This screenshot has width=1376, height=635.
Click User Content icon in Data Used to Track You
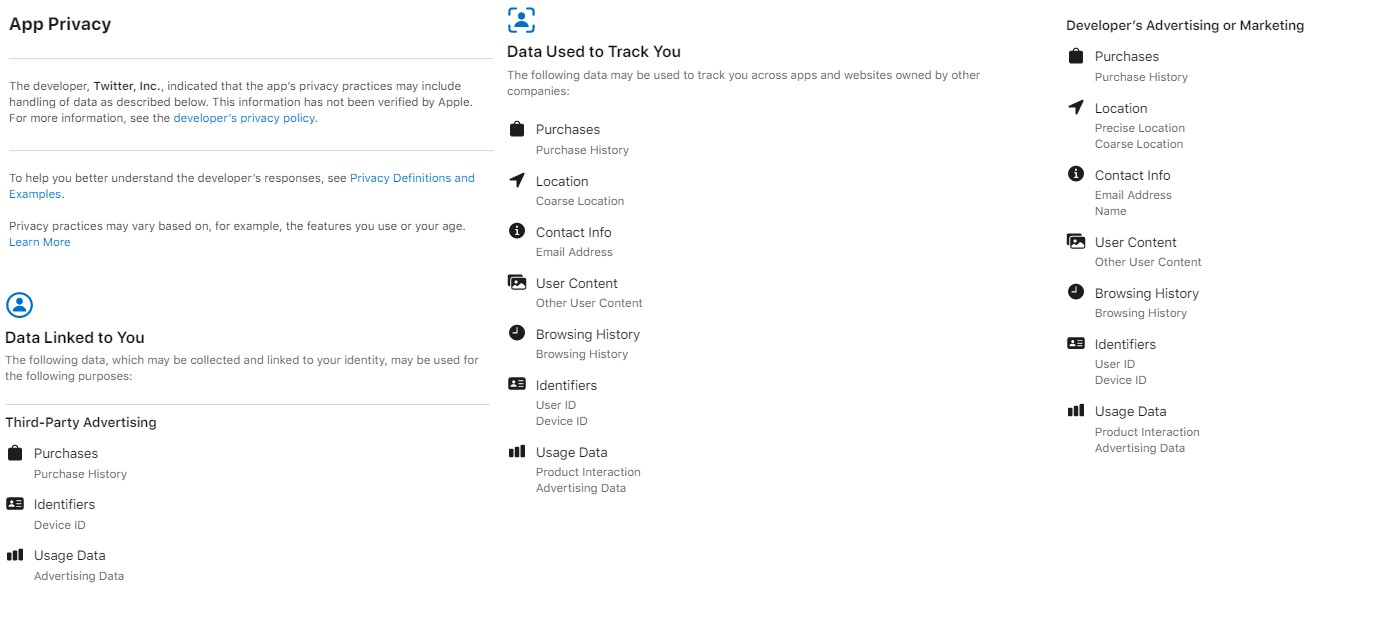click(x=517, y=282)
